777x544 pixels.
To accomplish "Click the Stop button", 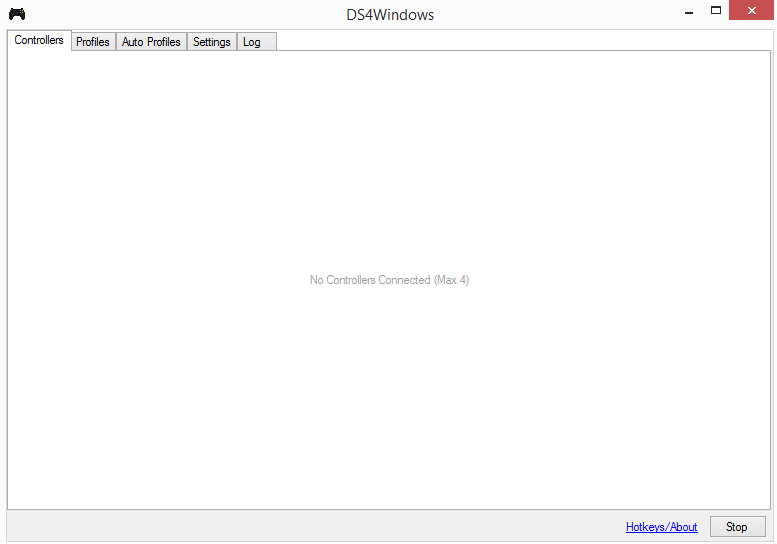I will point(737,527).
